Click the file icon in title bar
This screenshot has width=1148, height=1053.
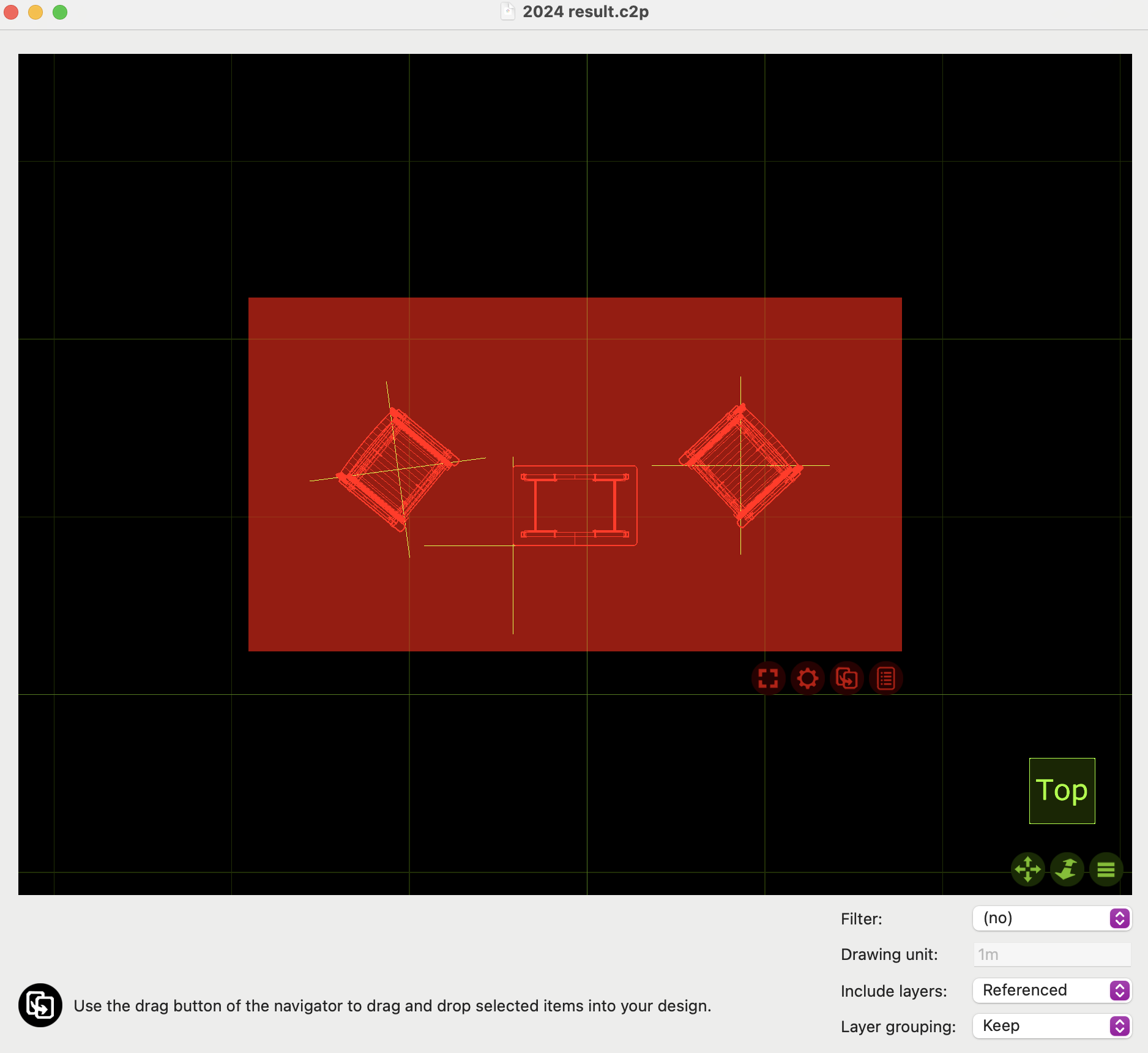click(507, 12)
